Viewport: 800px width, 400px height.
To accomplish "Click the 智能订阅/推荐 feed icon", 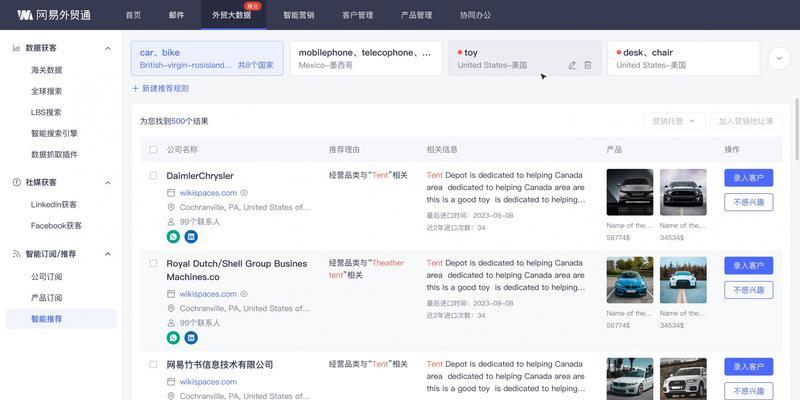I will tap(16, 254).
